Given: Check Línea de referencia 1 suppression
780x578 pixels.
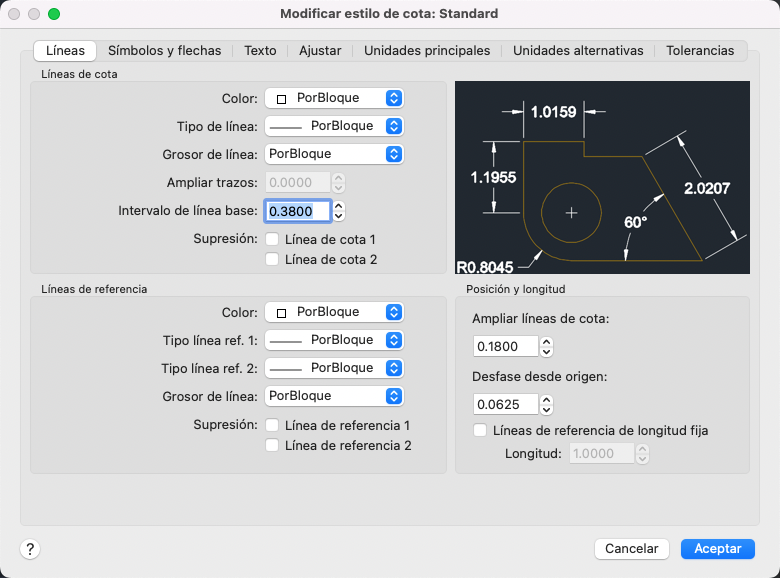Looking at the screenshot, I should (x=272, y=425).
